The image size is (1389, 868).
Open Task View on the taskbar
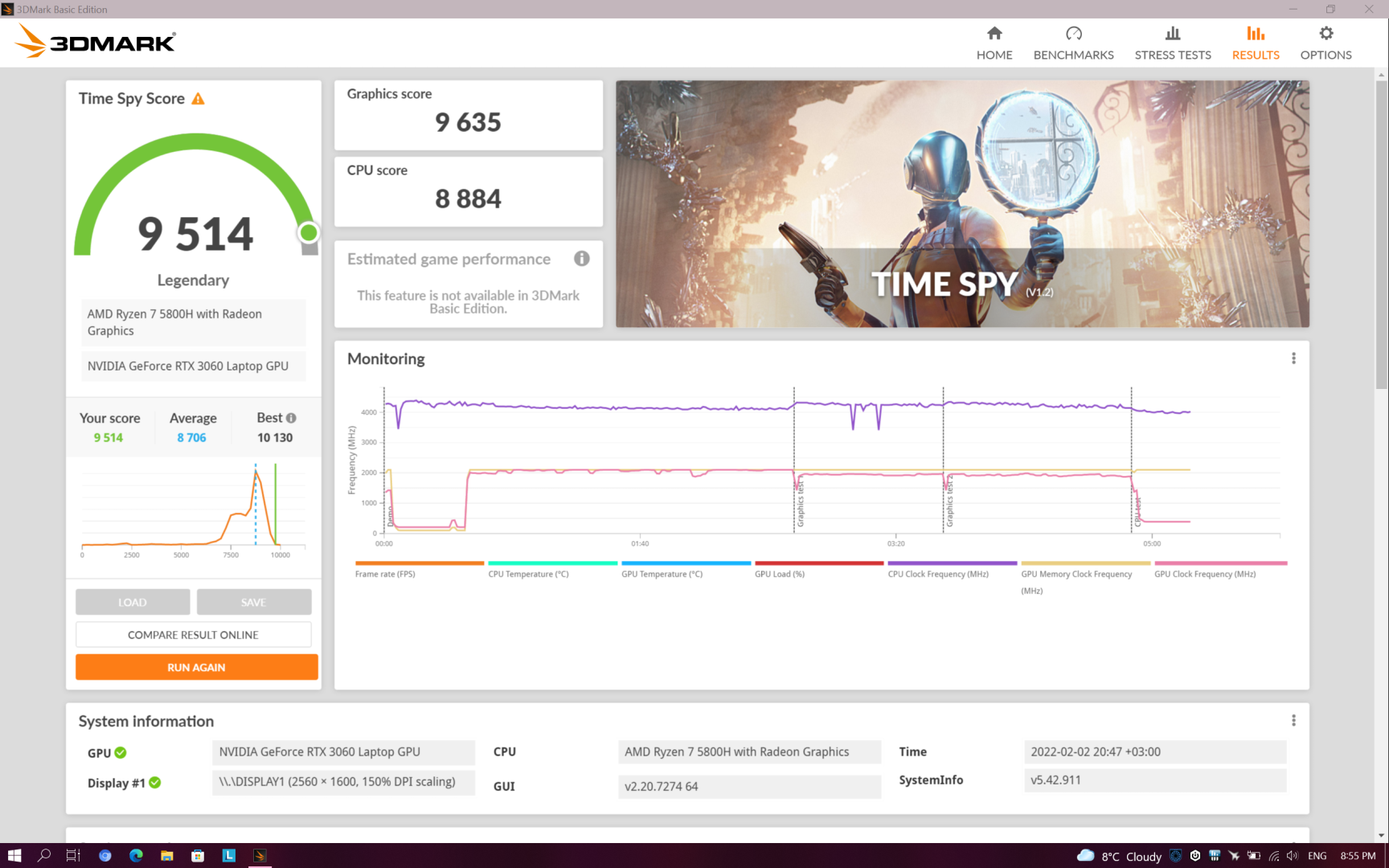tap(73, 856)
